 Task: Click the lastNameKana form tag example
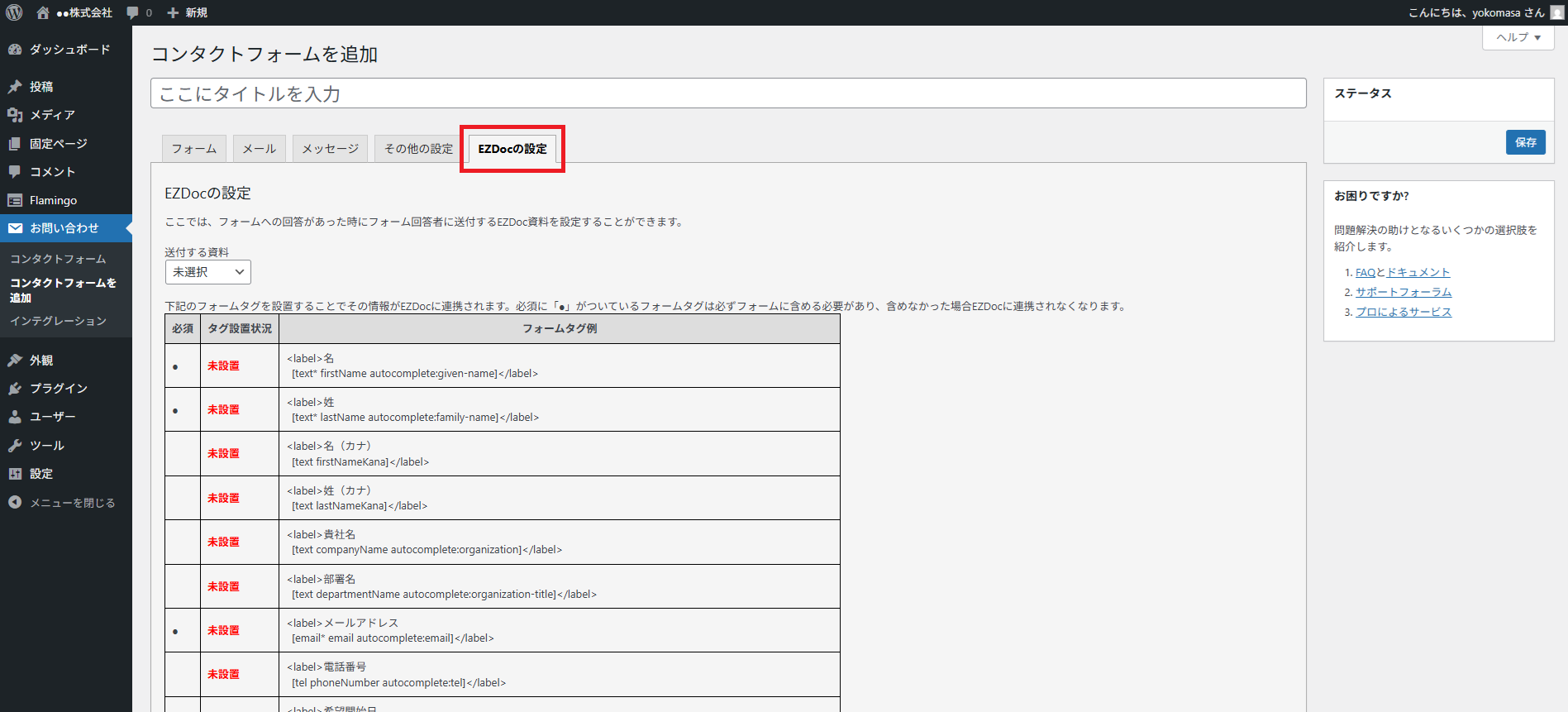point(357,498)
